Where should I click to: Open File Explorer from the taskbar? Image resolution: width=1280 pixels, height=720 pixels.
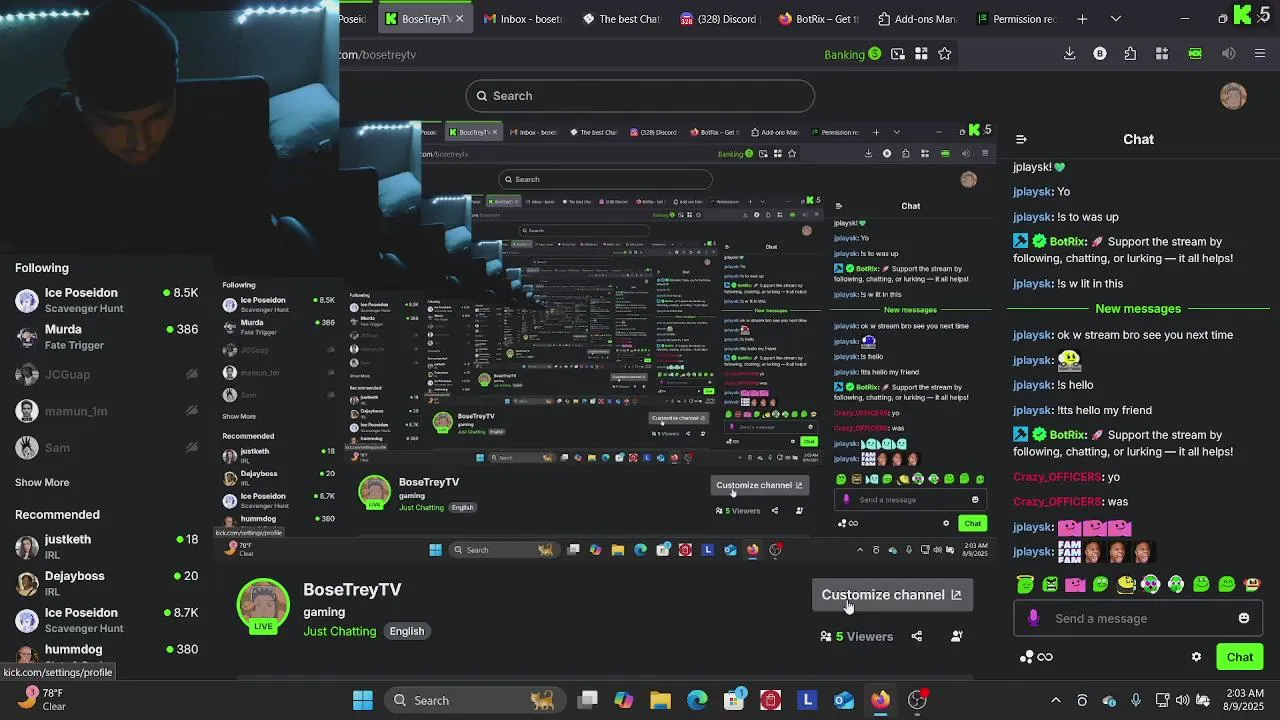click(660, 700)
